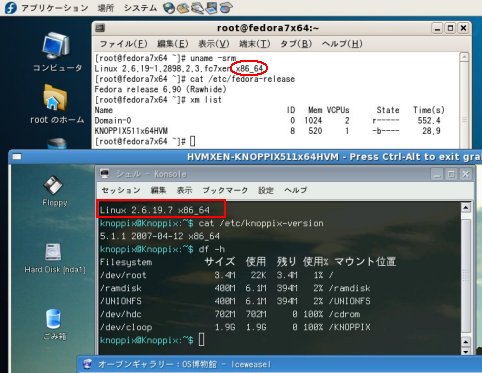482x373 pixels.
Task: Click the 'VCPUs' column header
Action: (x=338, y=110)
